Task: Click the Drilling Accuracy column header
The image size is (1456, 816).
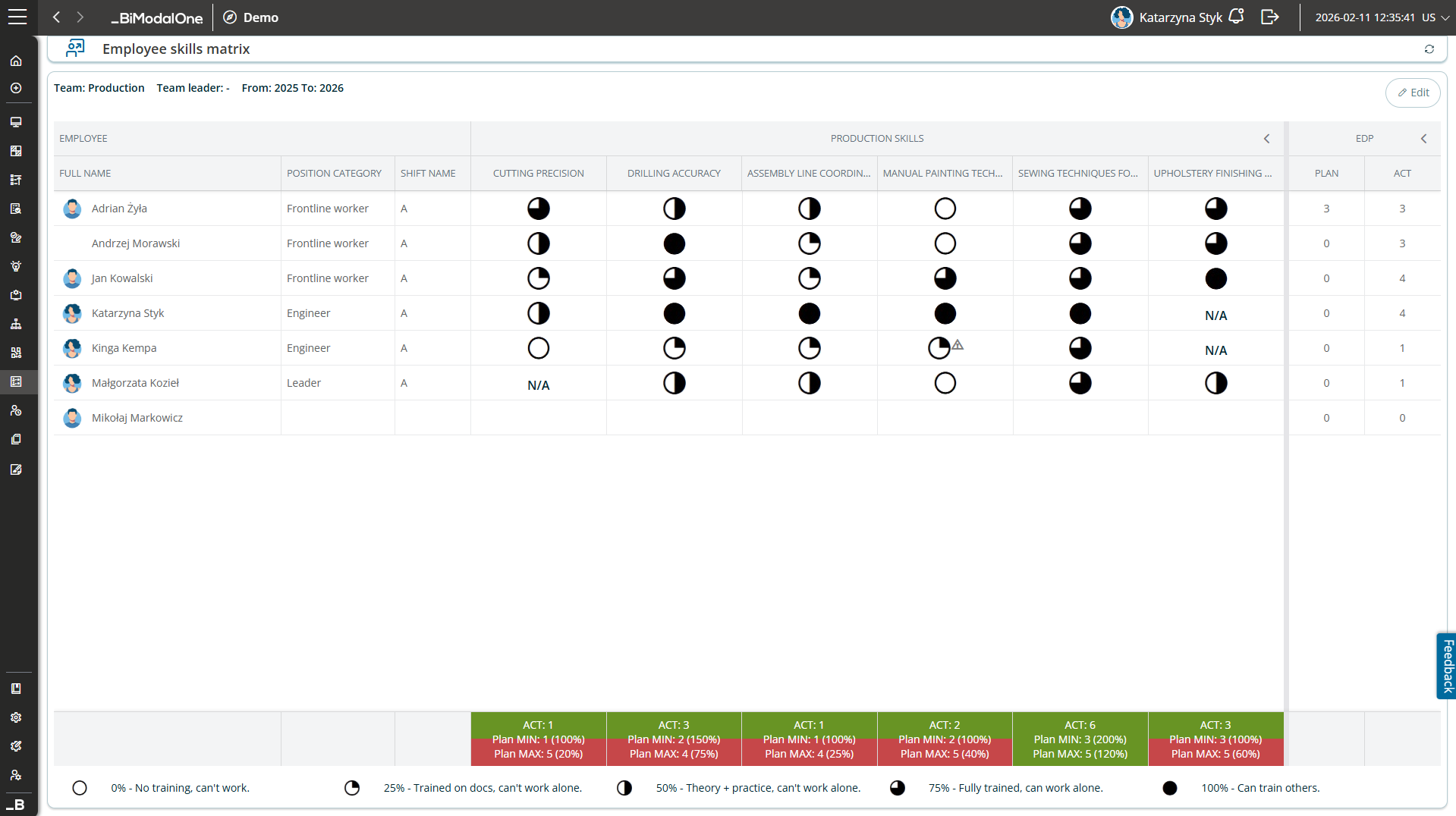Action: point(674,174)
